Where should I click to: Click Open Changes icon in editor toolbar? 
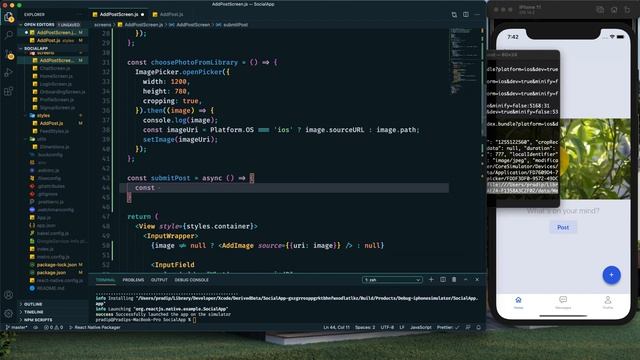pos(454,14)
